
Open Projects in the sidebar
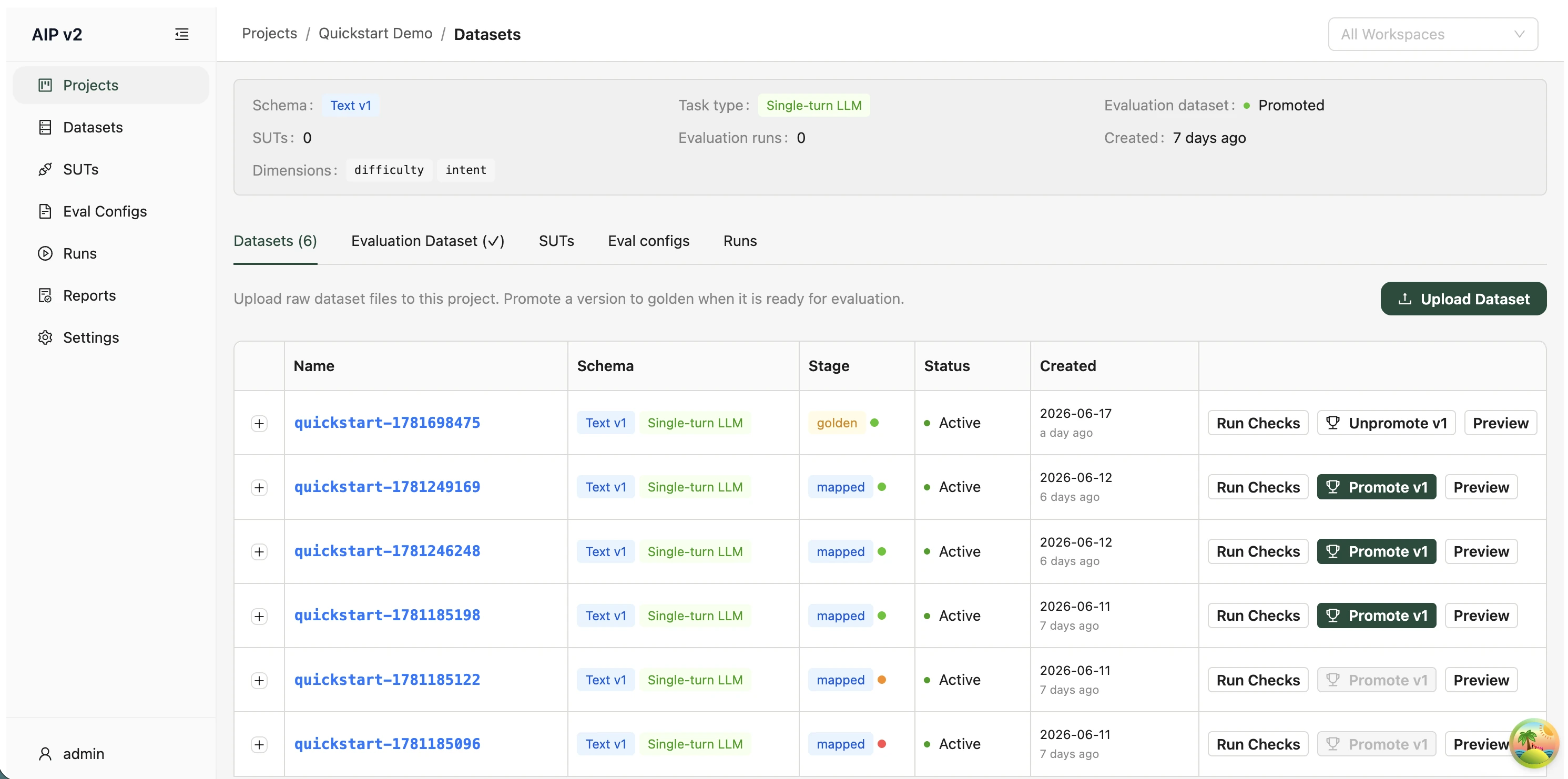111,85
